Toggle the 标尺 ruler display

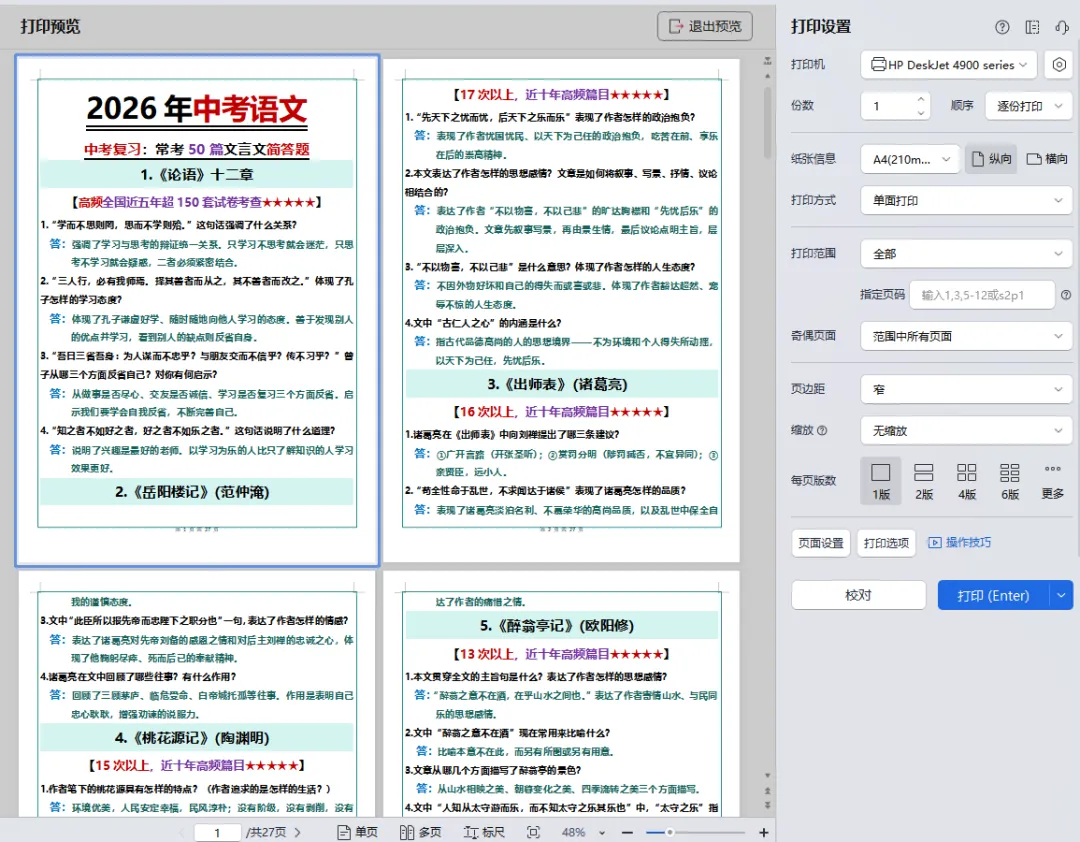click(483, 831)
